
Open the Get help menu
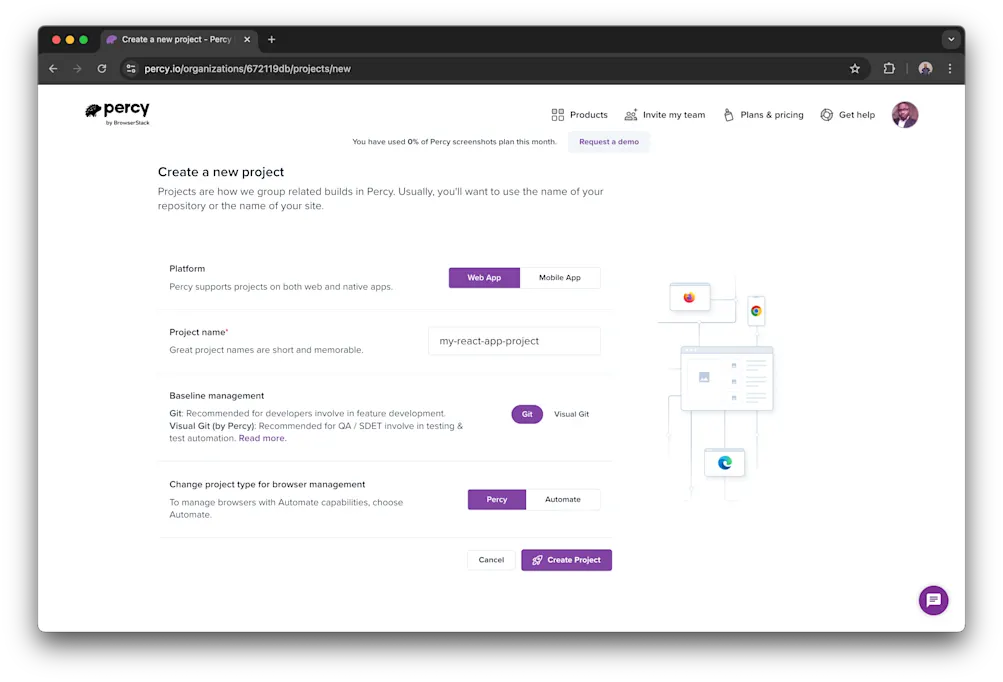pyautogui.click(x=848, y=115)
